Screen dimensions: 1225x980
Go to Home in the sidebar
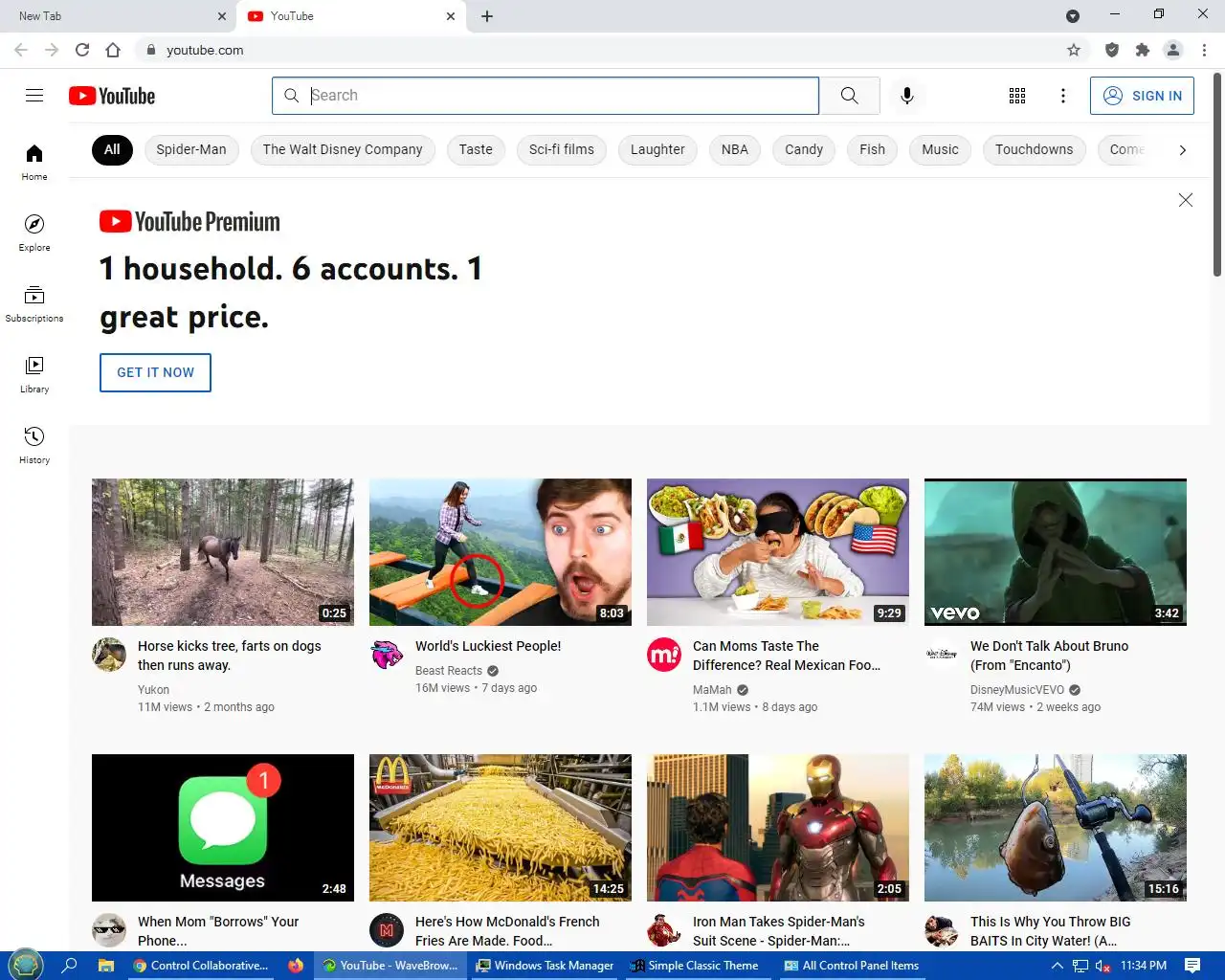pos(34,163)
